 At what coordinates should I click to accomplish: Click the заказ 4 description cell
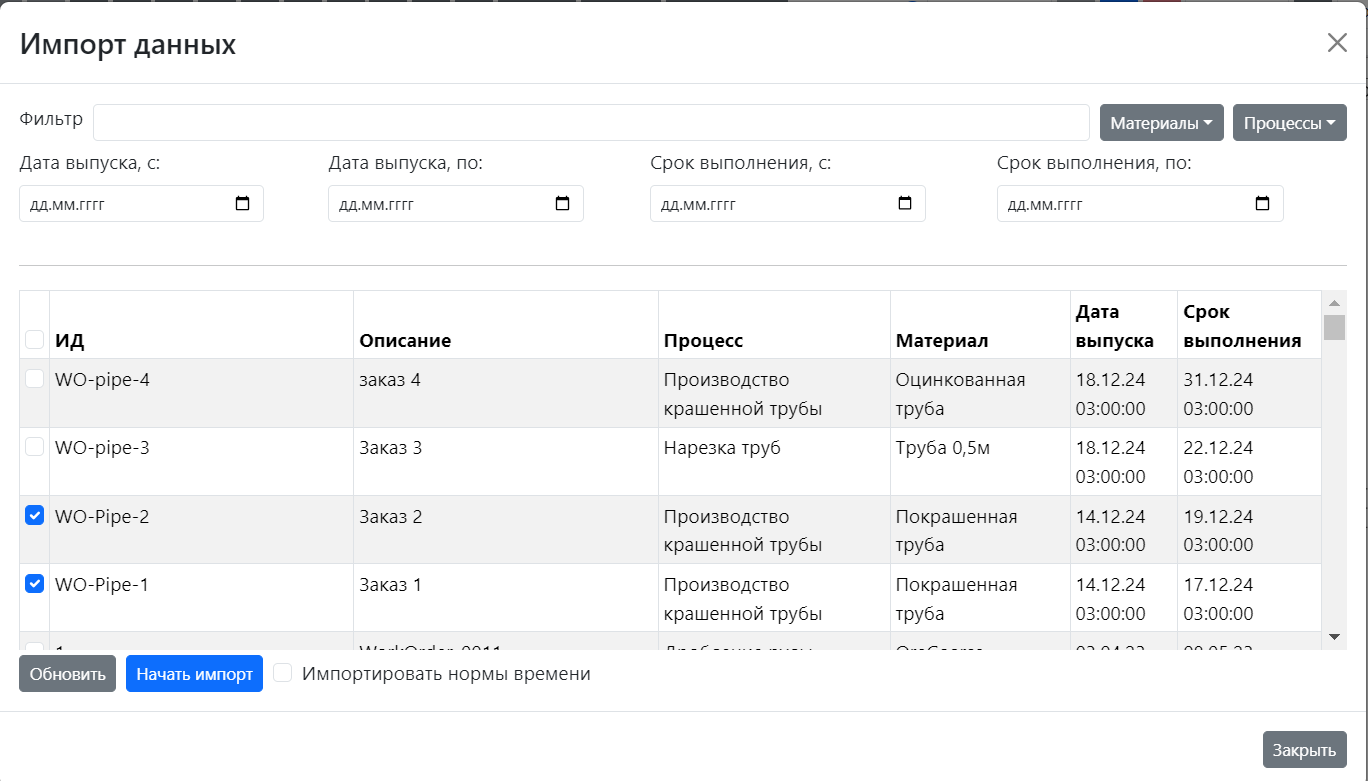(506, 393)
